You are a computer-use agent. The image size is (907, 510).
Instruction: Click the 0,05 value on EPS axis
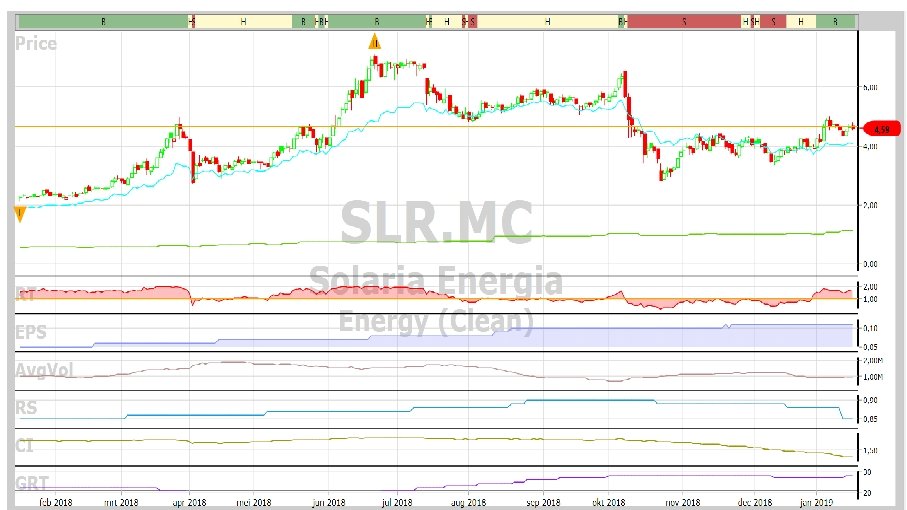click(870, 347)
